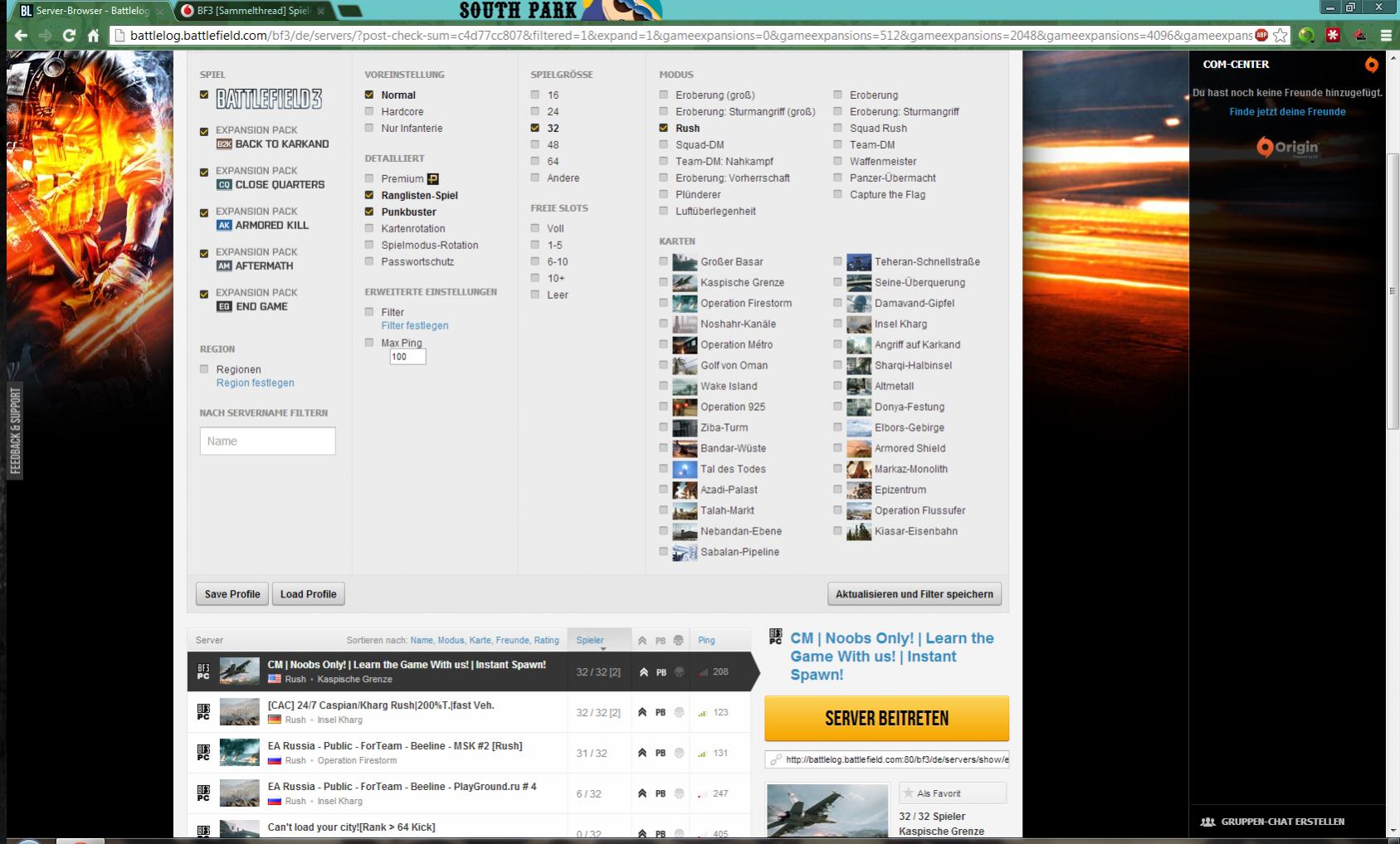Sort the server list by Ping column
The height and width of the screenshot is (844, 1400).
706,641
